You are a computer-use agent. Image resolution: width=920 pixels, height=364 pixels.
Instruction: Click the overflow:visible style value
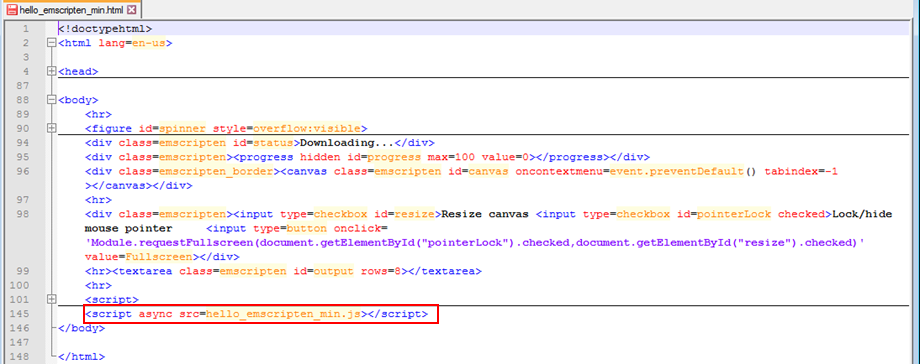[x=307, y=129]
